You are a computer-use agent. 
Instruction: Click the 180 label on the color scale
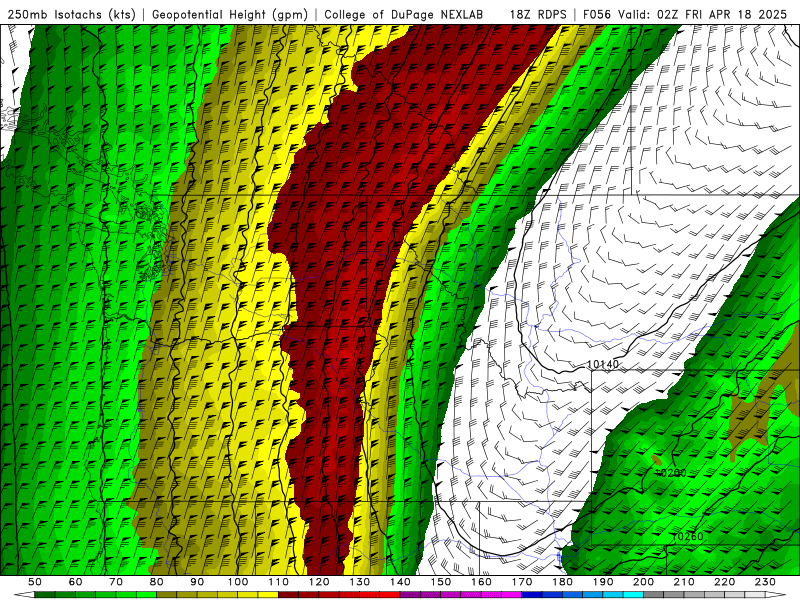[x=562, y=582]
